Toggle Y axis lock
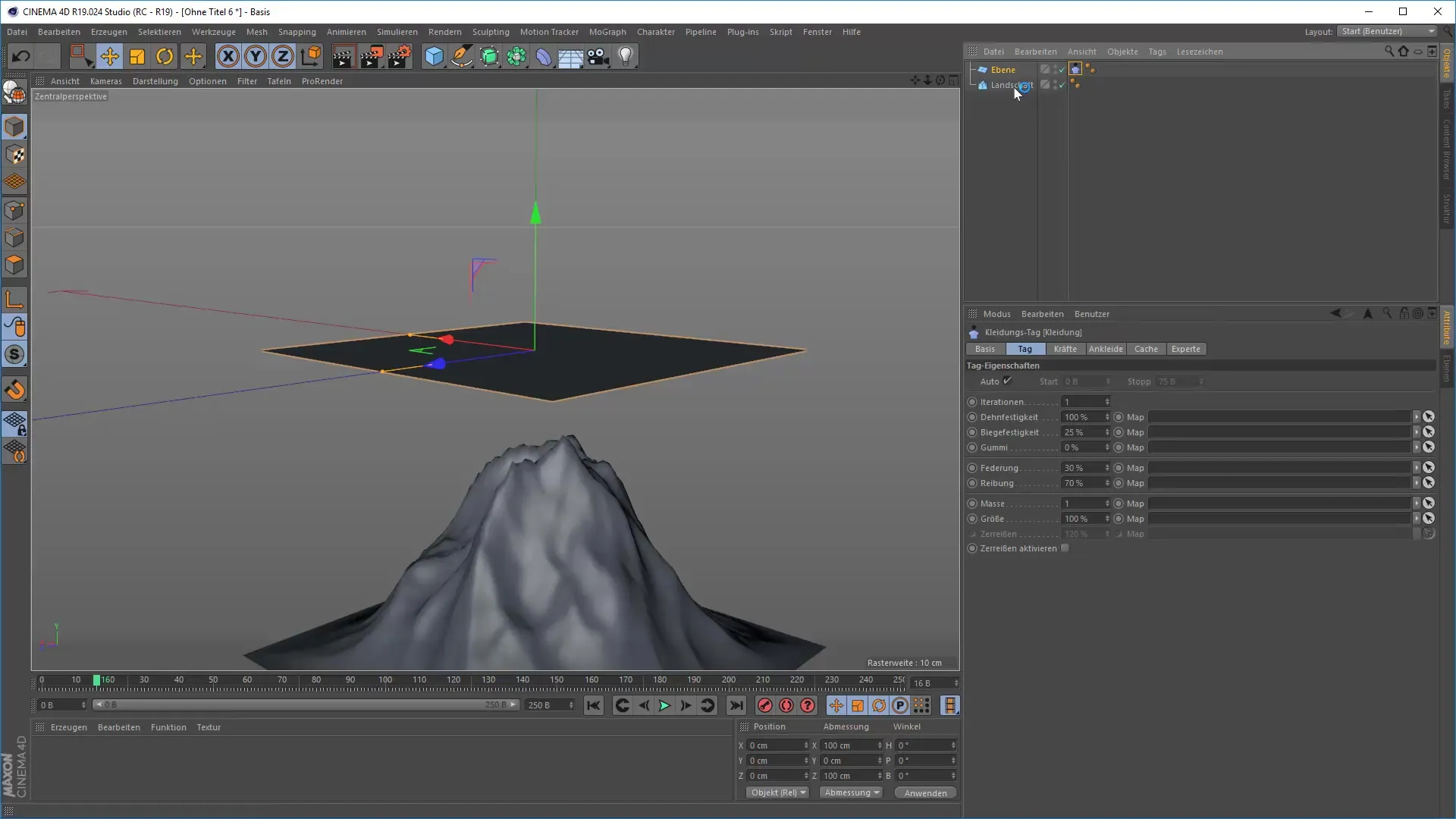Screen dimensions: 1456x819 (256, 56)
